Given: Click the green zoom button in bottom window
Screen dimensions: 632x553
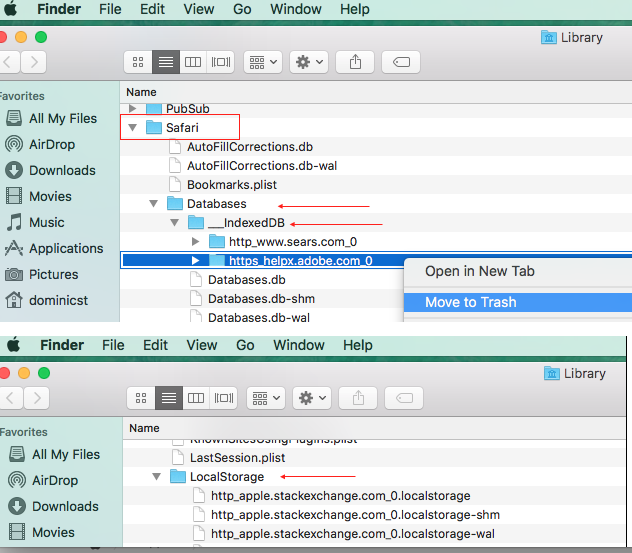Looking at the screenshot, I should pos(44,373).
